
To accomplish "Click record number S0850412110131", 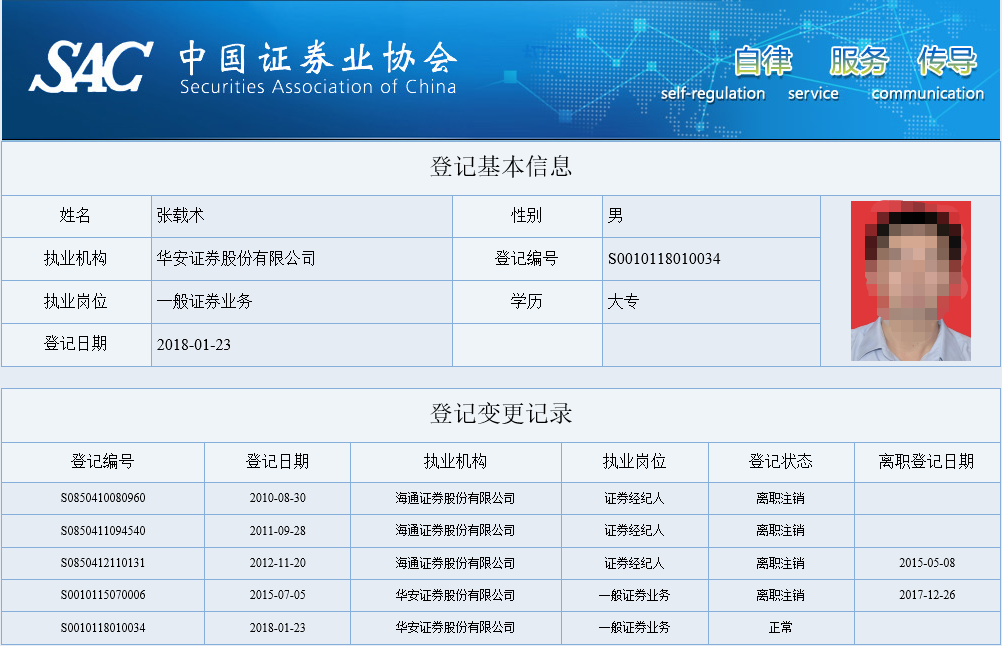I will click(103, 563).
